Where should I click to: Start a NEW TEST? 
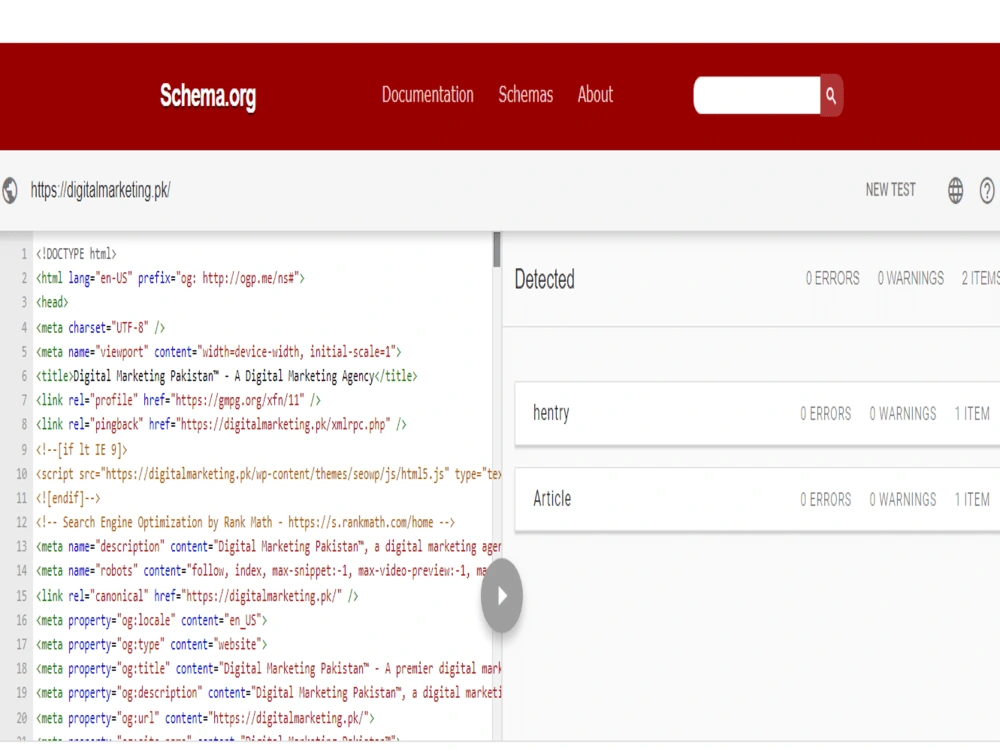[x=890, y=189]
